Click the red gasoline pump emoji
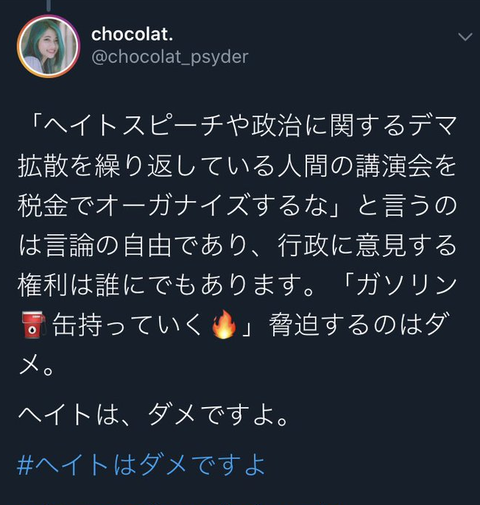The height and width of the screenshot is (505, 480). tap(34, 324)
